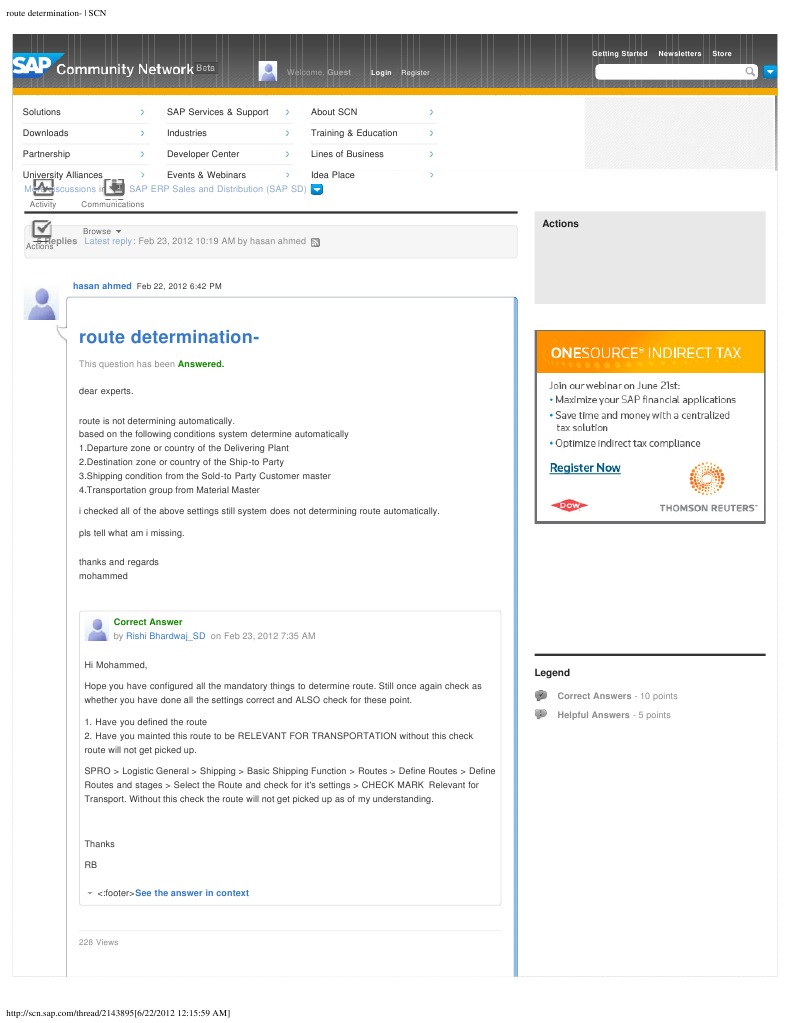Viewport: 791px width, 1023px height.
Task: Click See the answer in context link
Action: tap(192, 893)
